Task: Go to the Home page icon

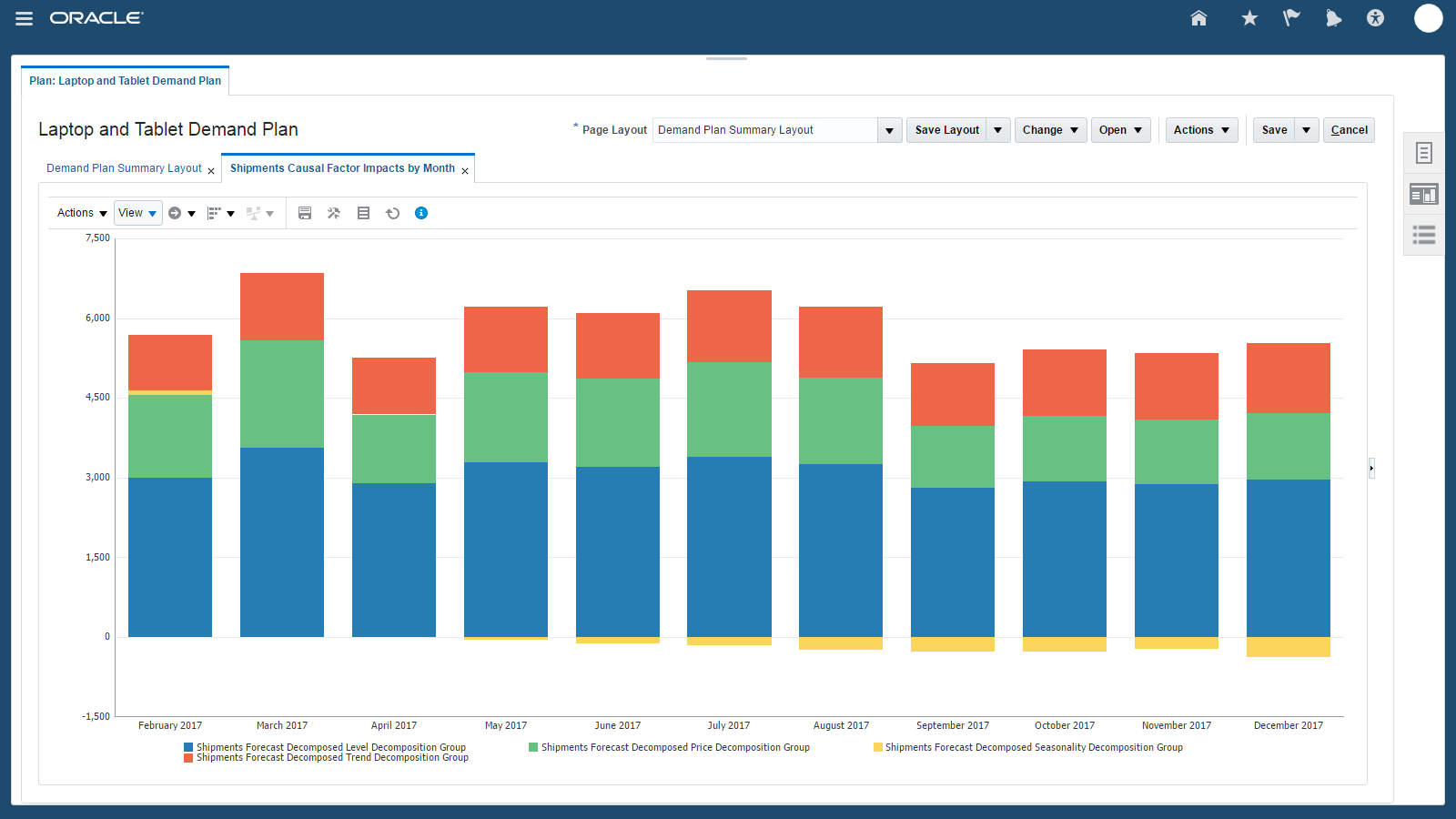Action: pos(1198,18)
